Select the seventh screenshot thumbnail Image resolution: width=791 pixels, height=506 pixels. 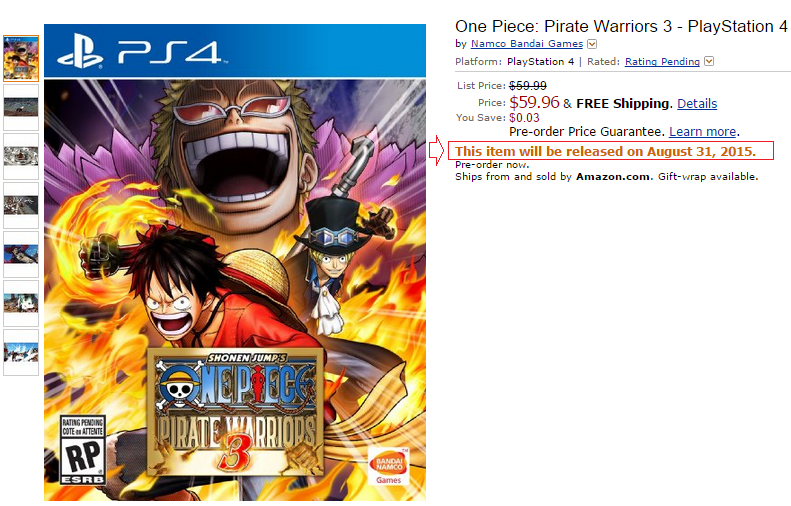(x=21, y=352)
